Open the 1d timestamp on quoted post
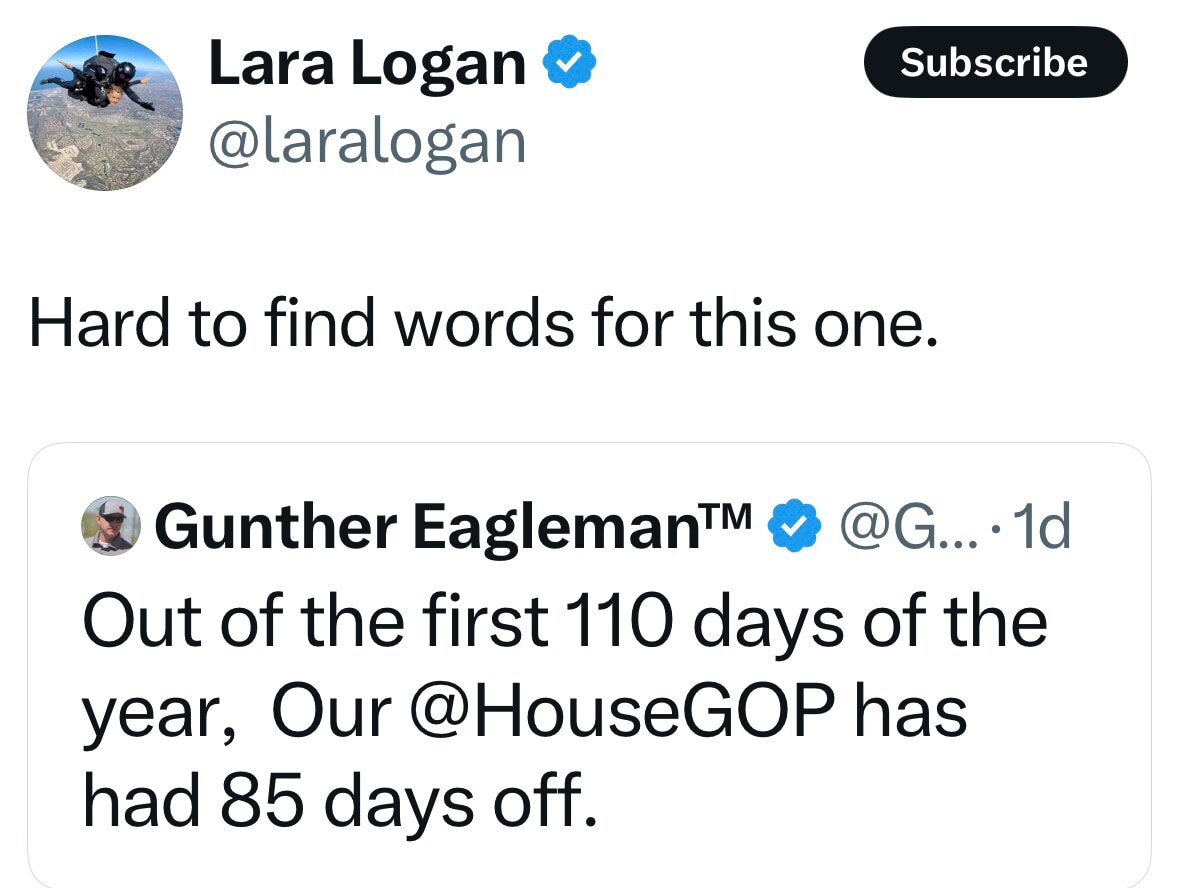 [1040, 528]
